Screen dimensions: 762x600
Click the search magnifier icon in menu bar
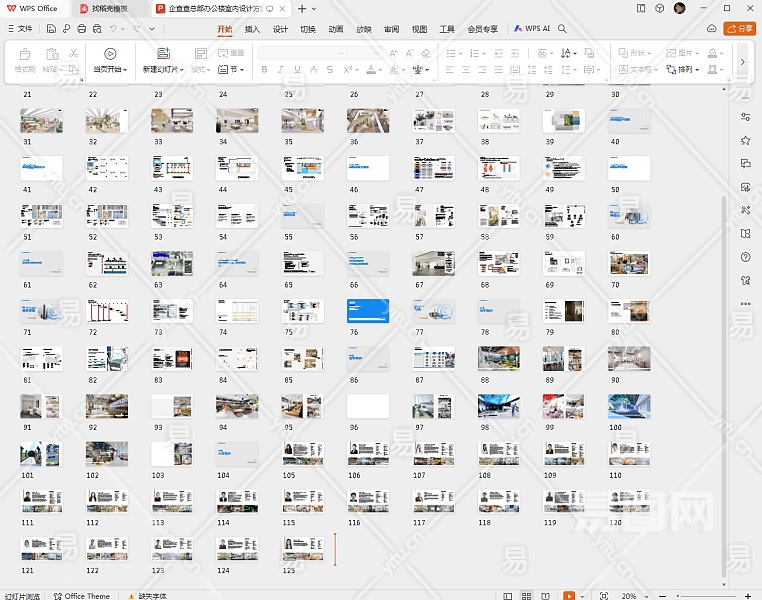pyautogui.click(x=563, y=29)
